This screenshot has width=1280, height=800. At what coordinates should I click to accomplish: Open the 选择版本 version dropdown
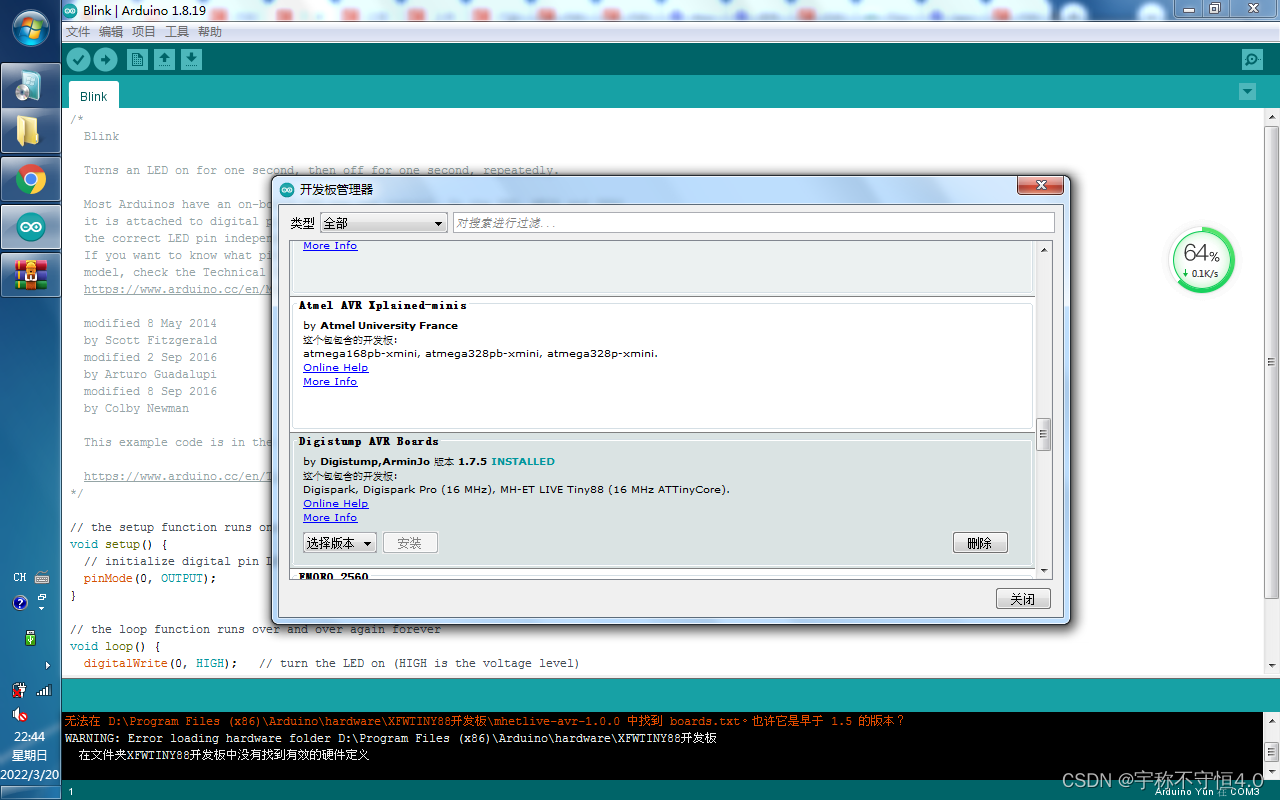click(x=339, y=543)
